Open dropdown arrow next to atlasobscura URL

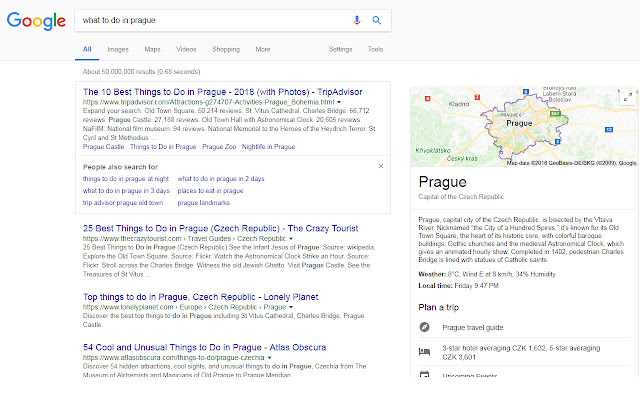point(269,358)
